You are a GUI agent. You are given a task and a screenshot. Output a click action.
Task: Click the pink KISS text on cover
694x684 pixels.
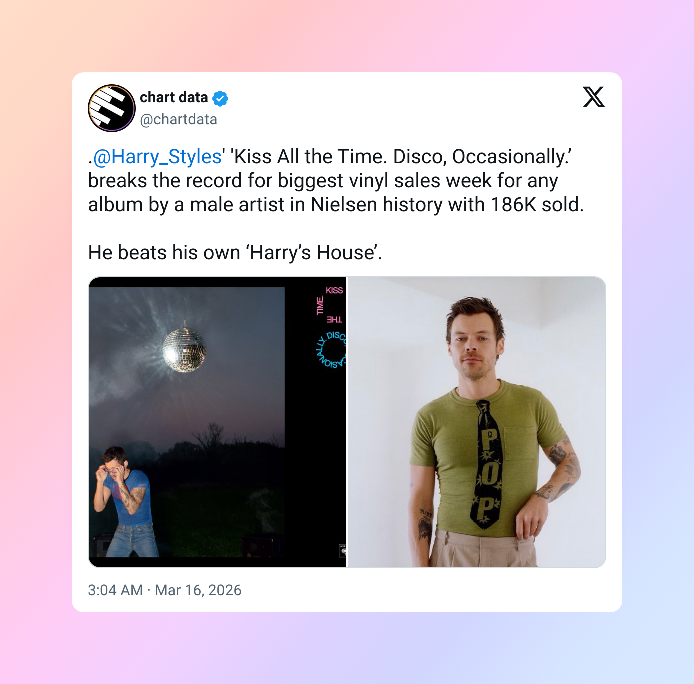pyautogui.click(x=334, y=290)
